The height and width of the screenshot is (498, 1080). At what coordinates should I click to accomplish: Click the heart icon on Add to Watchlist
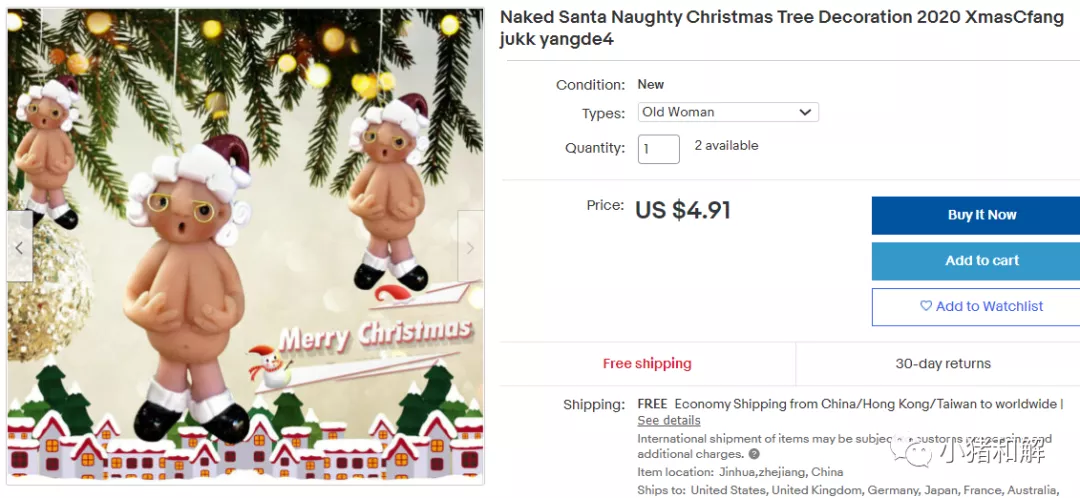pyautogui.click(x=926, y=306)
